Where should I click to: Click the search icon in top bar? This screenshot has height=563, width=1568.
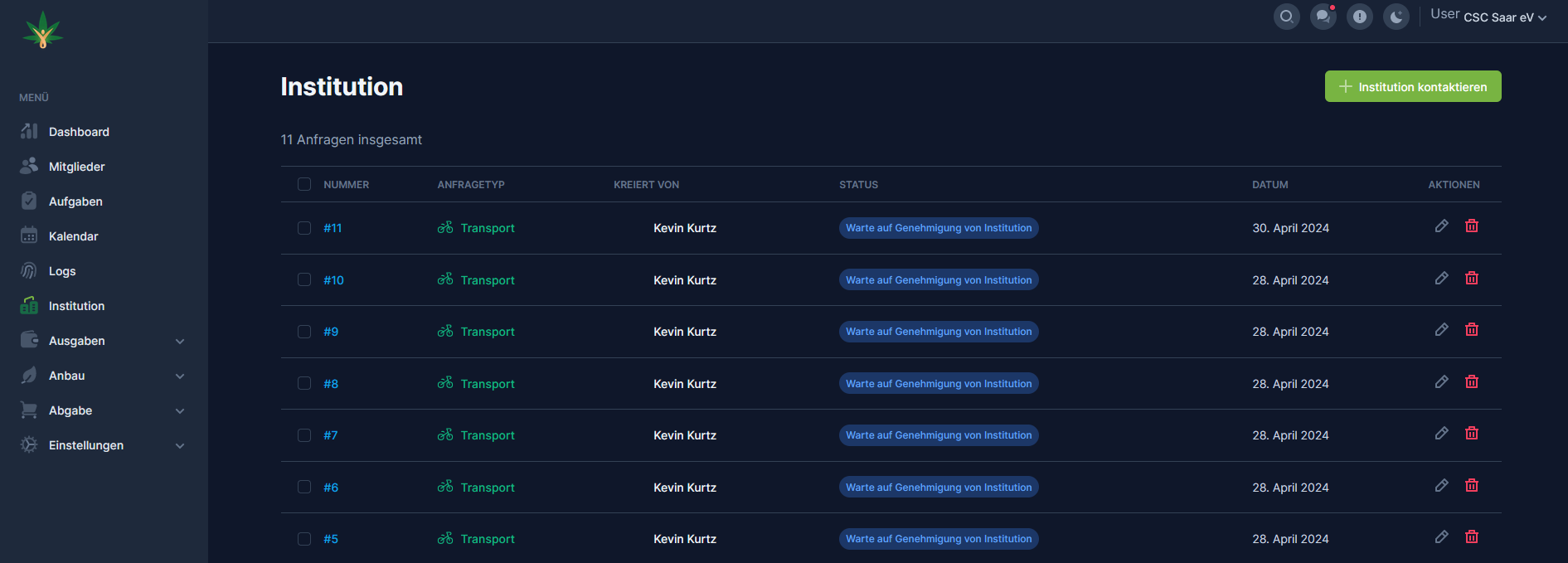1286,17
